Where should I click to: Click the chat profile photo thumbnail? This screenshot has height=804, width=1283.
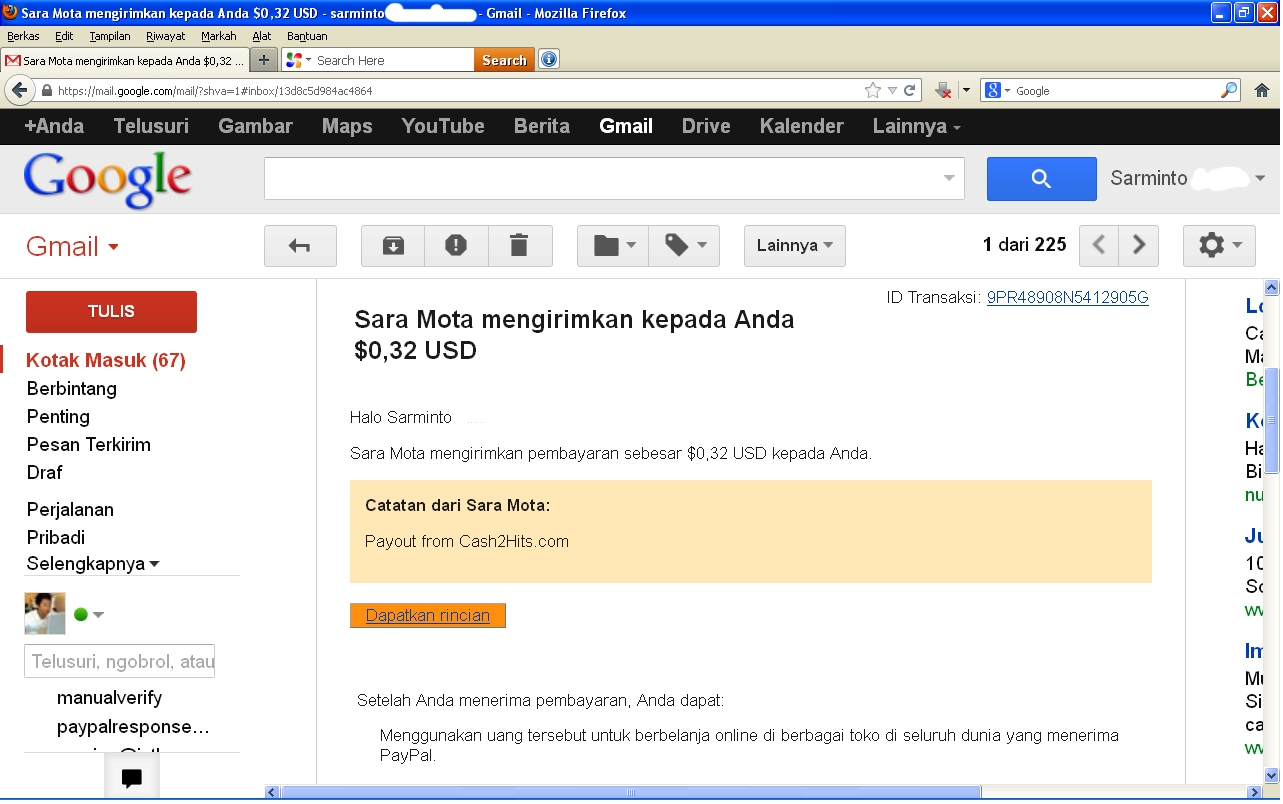[45, 613]
